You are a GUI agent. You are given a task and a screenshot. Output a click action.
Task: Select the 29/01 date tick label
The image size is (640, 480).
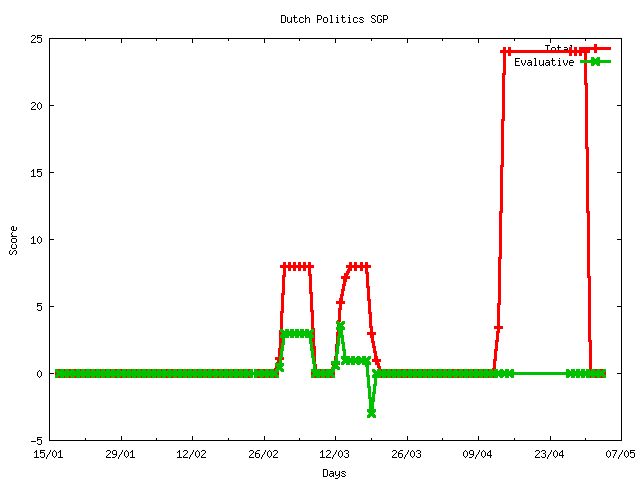click(121, 454)
